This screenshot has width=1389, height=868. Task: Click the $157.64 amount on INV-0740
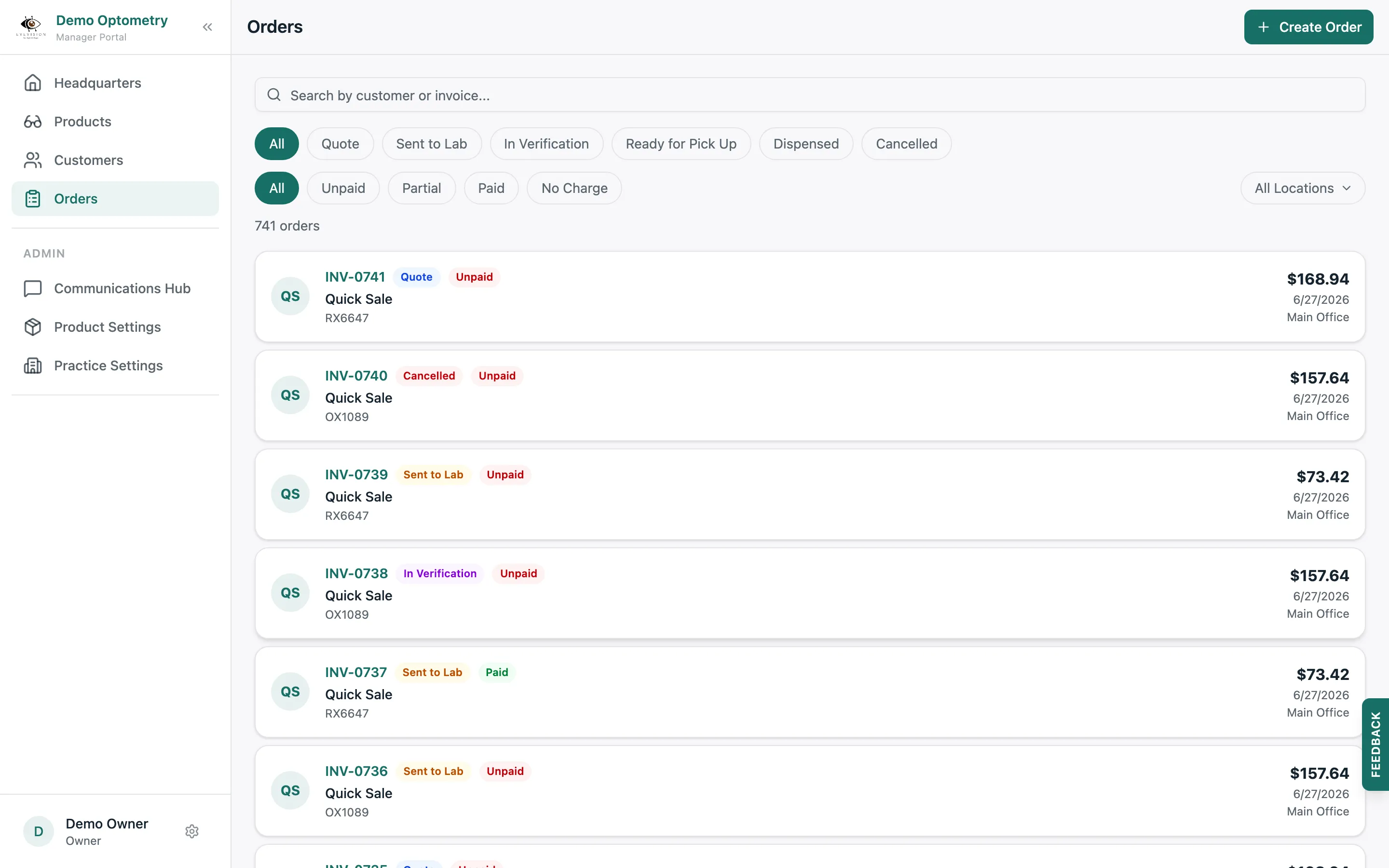(1320, 378)
